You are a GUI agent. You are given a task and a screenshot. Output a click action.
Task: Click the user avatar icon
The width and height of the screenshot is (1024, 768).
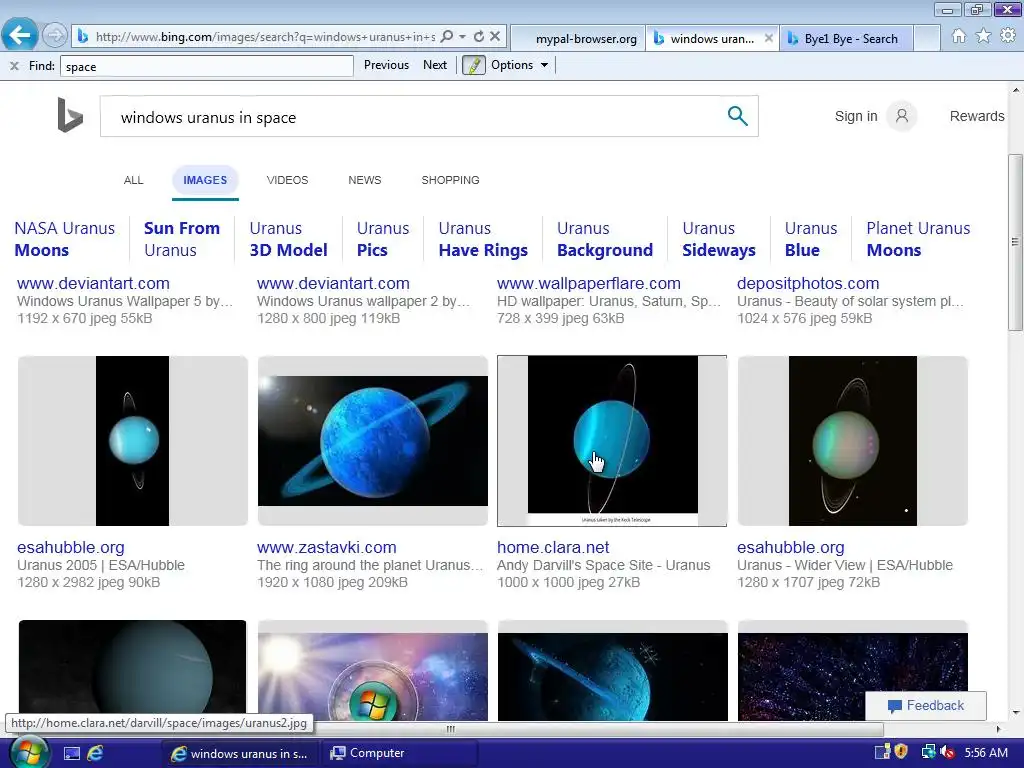(902, 116)
